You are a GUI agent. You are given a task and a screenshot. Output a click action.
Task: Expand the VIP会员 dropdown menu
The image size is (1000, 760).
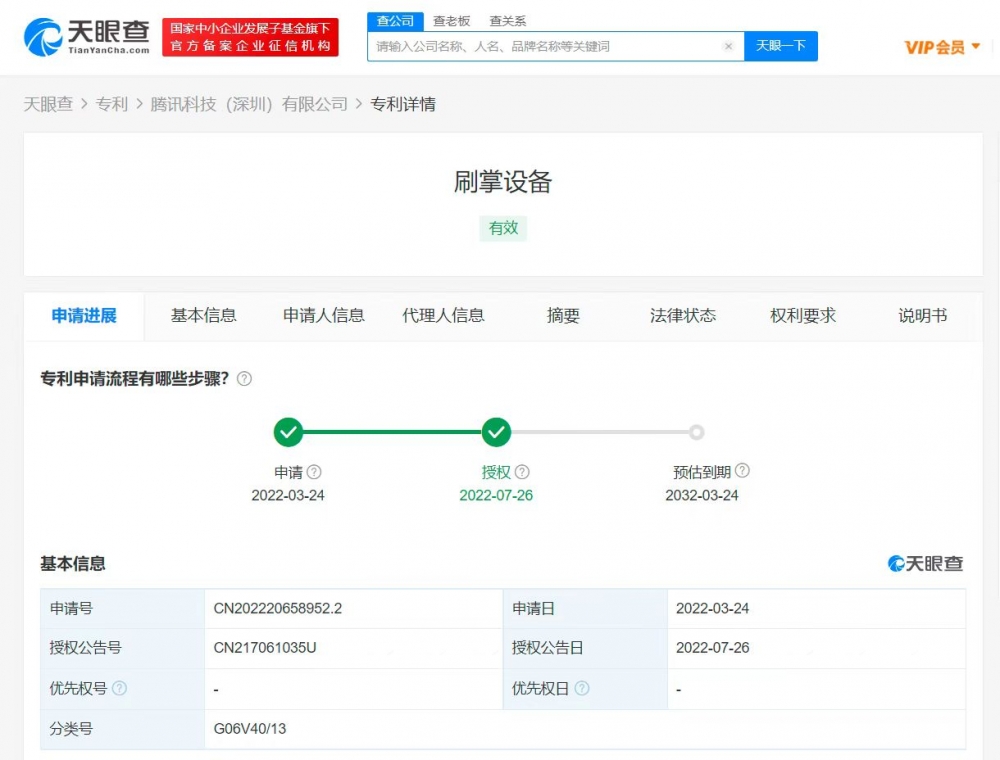point(942,47)
